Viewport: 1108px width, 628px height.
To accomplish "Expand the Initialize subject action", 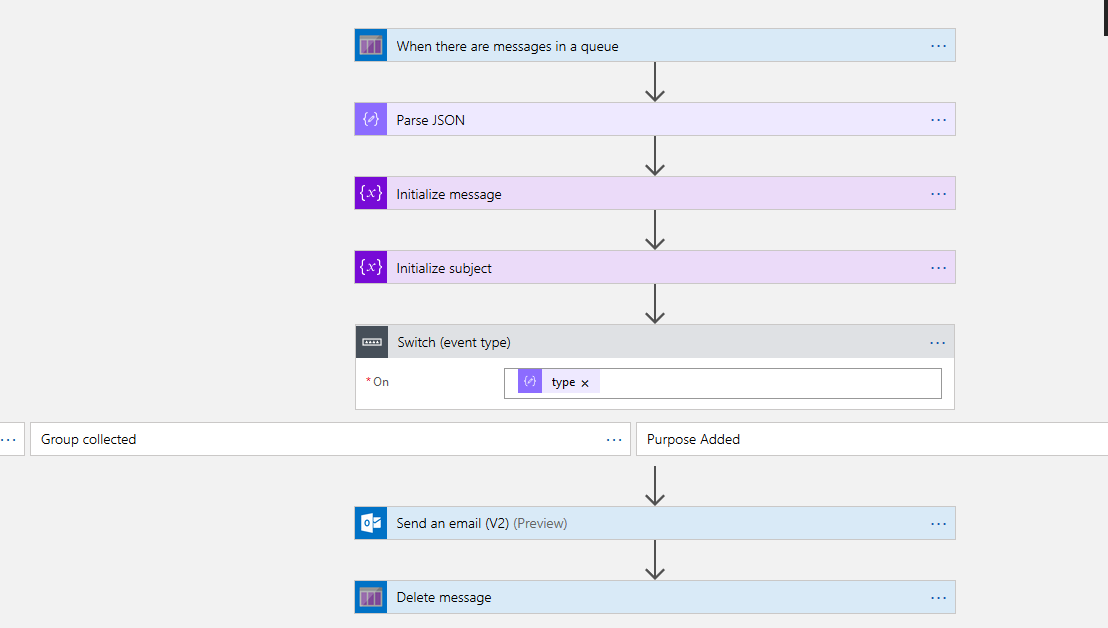I will [655, 268].
